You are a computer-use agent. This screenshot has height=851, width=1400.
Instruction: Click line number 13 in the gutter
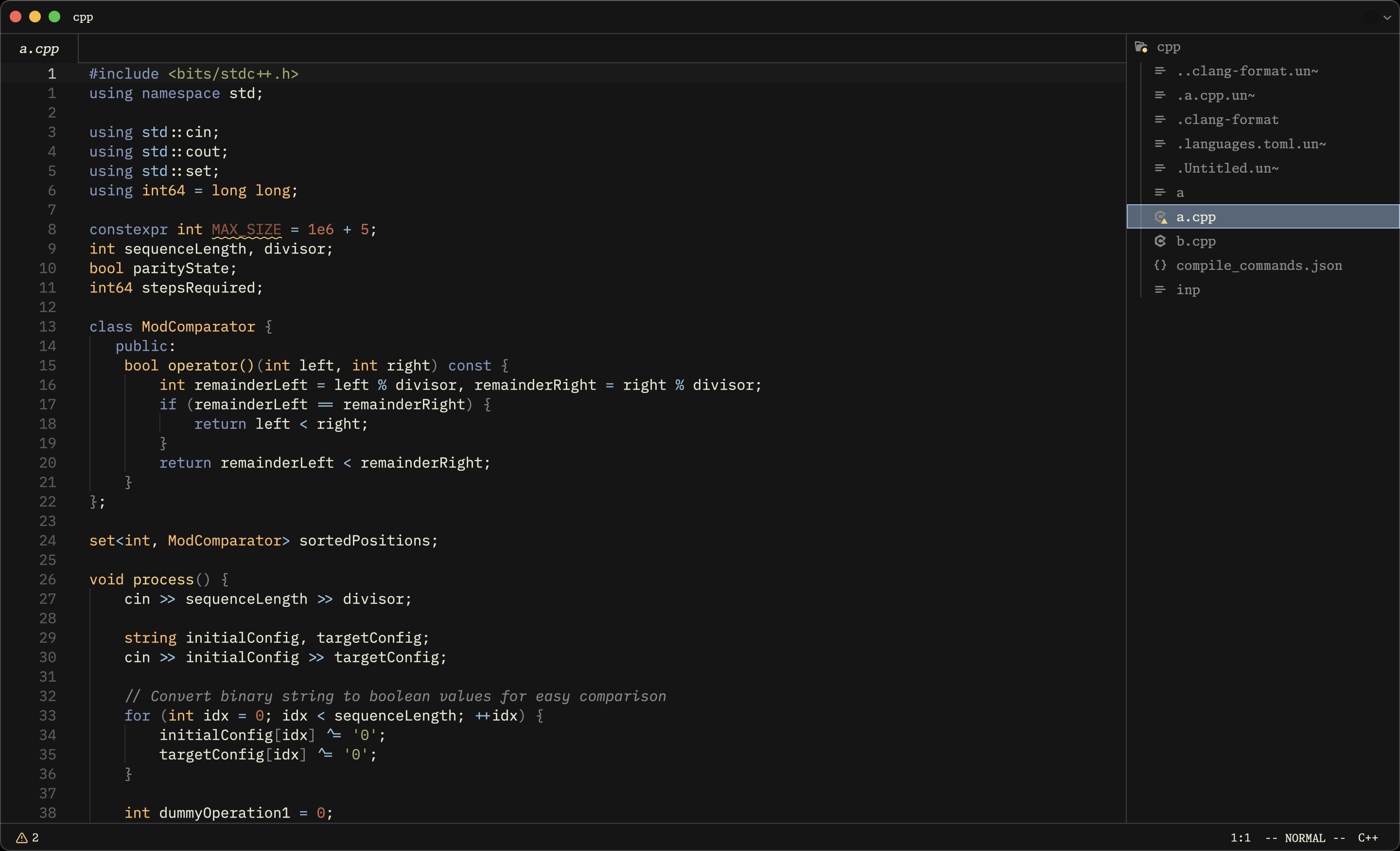point(48,327)
